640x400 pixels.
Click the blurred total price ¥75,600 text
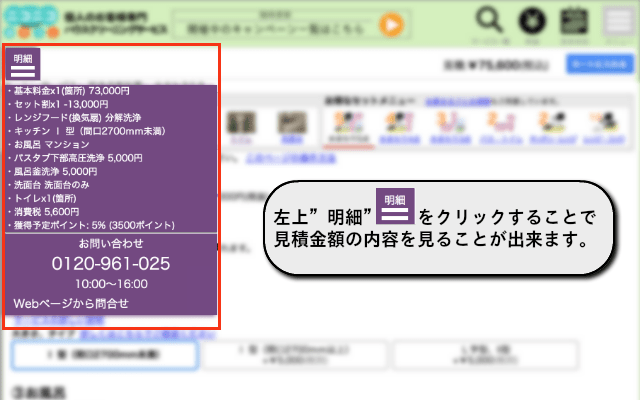click(x=496, y=65)
